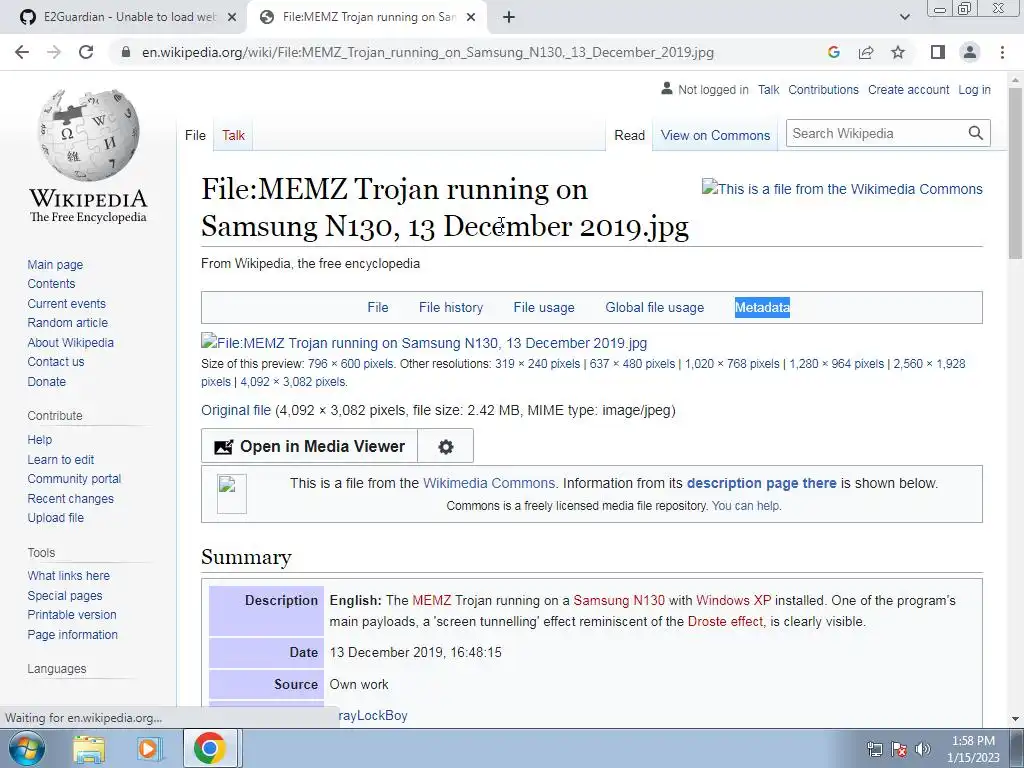1024x768 pixels.
Task: Bookmark this page with the star icon
Action: point(898,52)
